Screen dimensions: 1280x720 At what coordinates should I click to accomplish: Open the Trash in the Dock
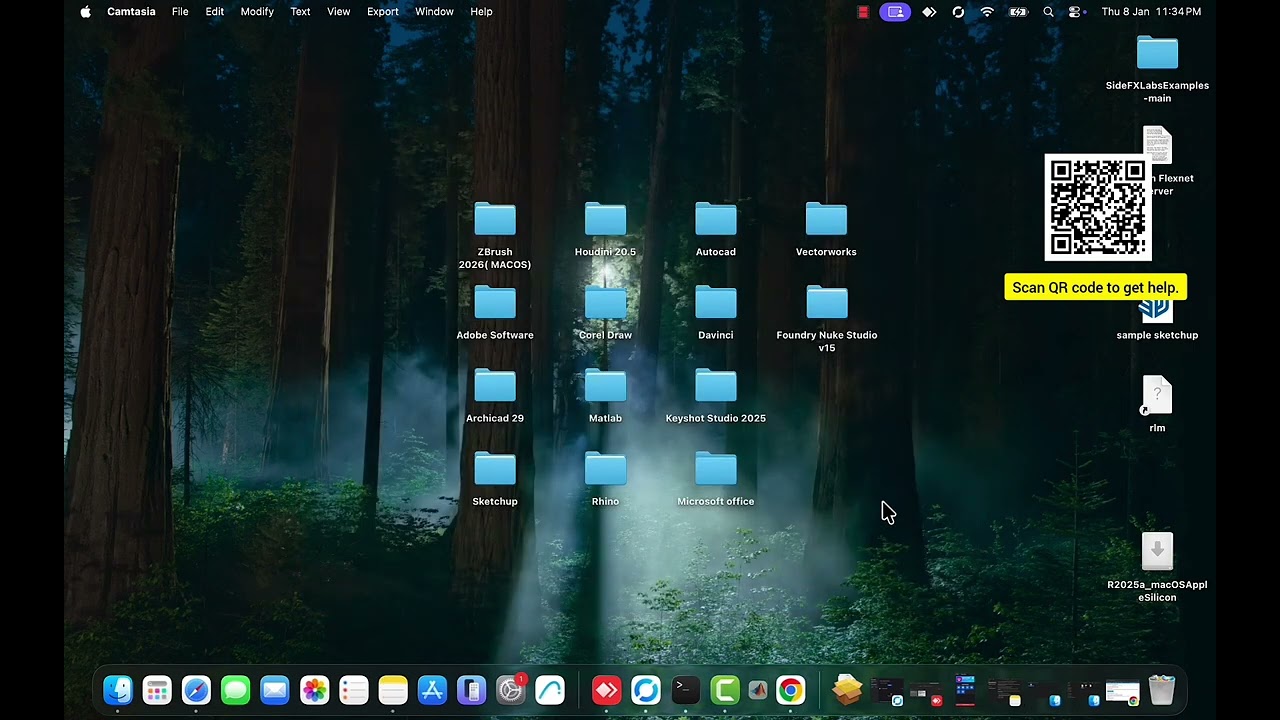[1162, 690]
